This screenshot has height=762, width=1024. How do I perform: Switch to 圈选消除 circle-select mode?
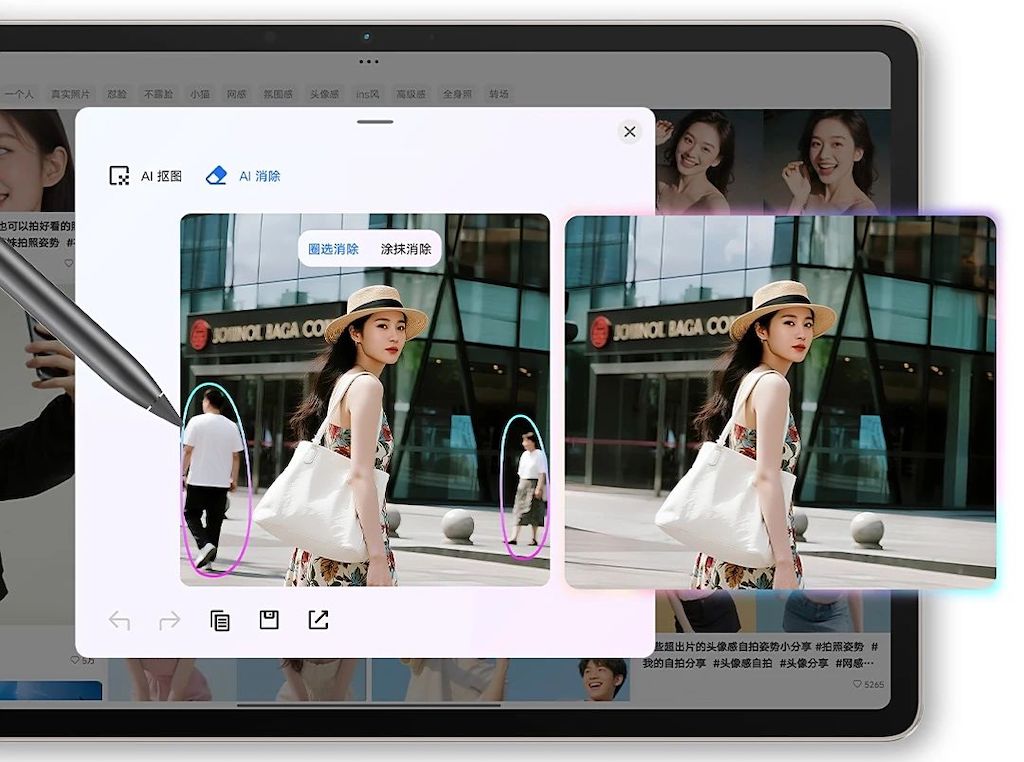(333, 249)
